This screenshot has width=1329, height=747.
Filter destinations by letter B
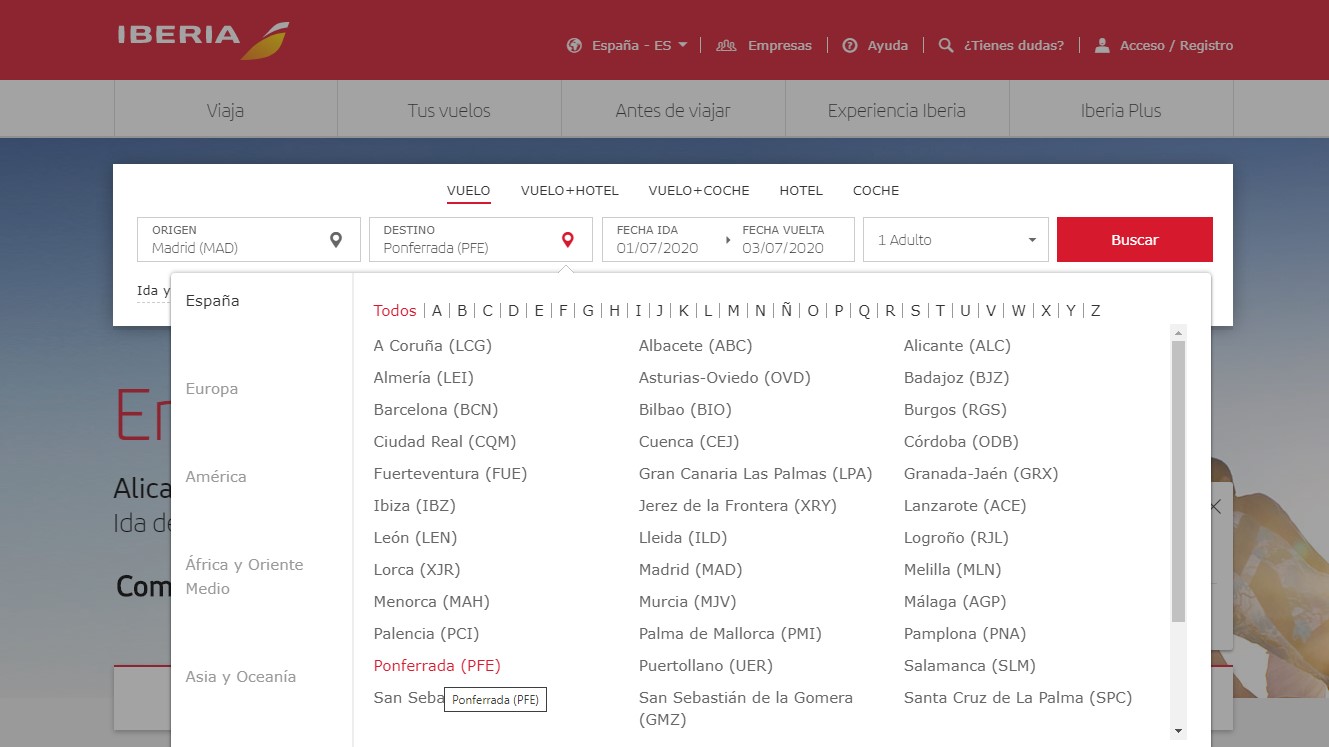[x=462, y=311]
